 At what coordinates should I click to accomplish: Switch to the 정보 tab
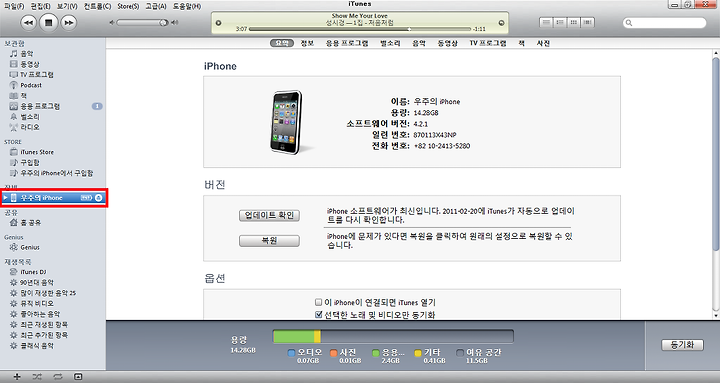point(307,43)
